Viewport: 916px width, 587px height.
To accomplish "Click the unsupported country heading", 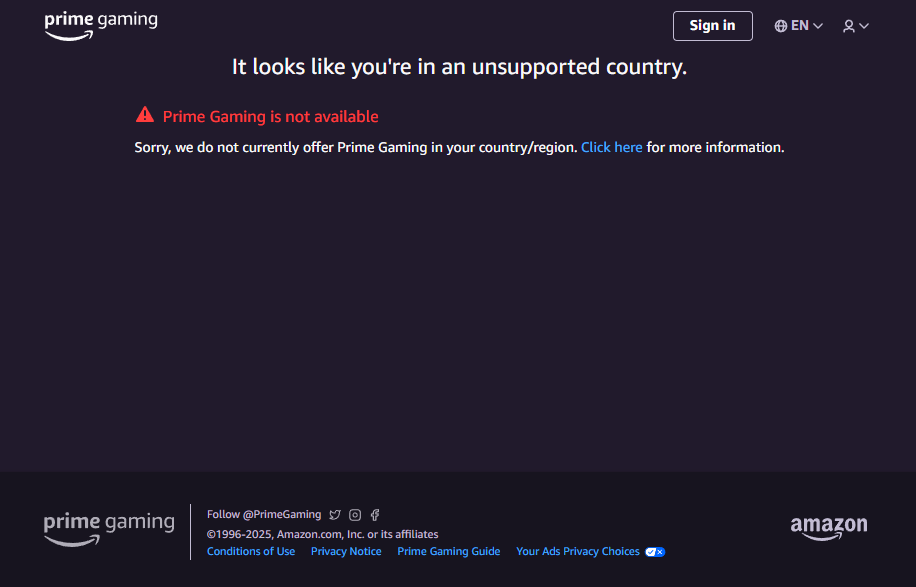I will click(459, 67).
